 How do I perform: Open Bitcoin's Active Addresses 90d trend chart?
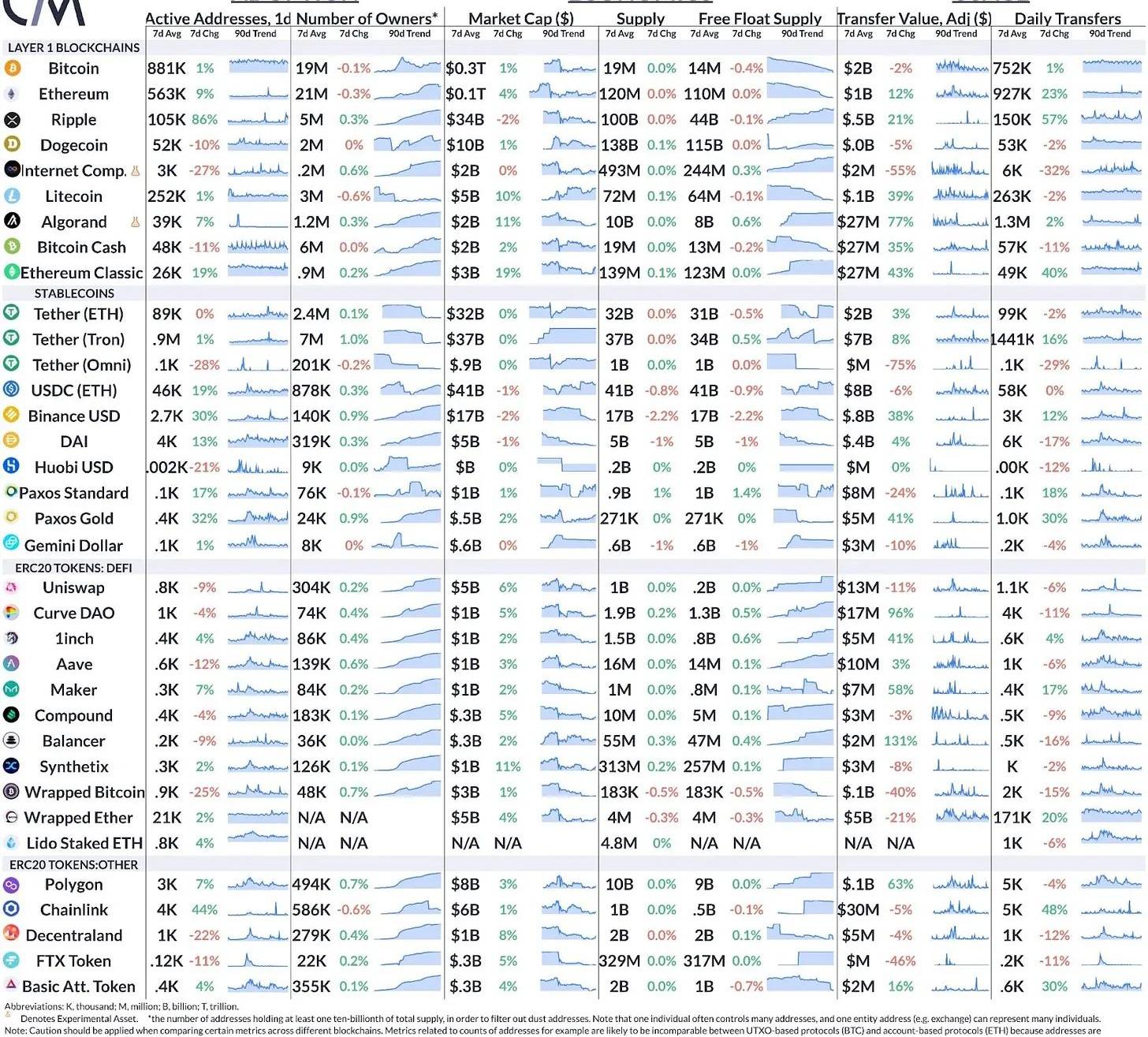258,68
